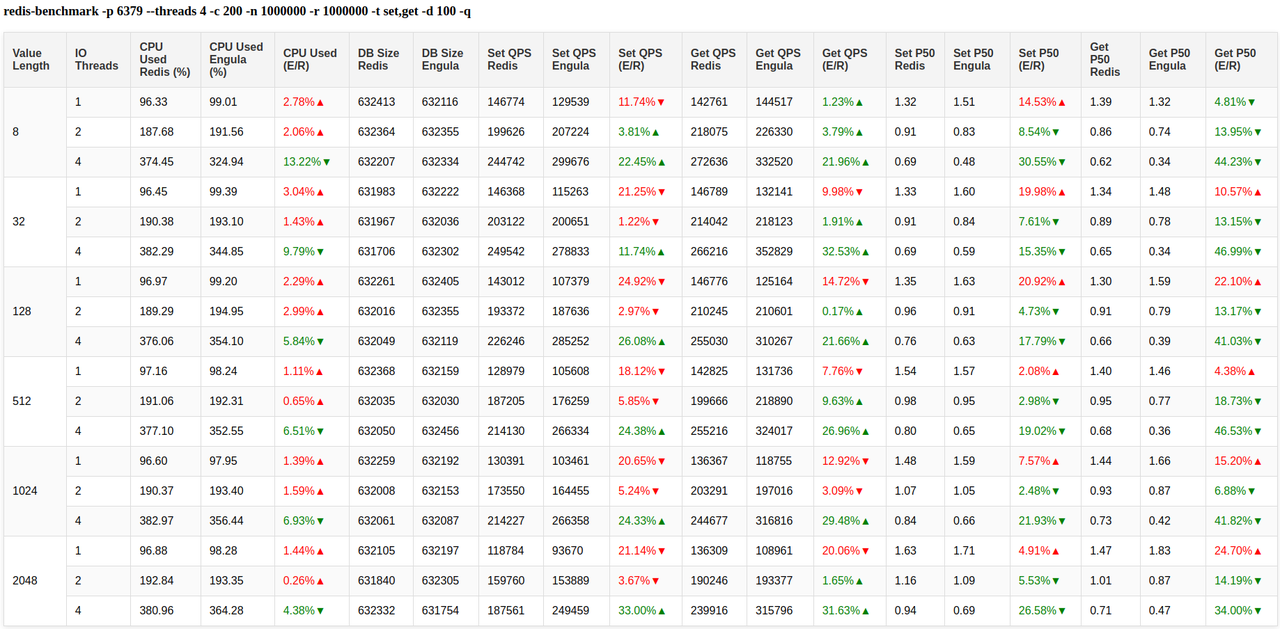Select the Value Length 512 row group cell
The width and height of the screenshot is (1280, 629).
[x=22, y=402]
